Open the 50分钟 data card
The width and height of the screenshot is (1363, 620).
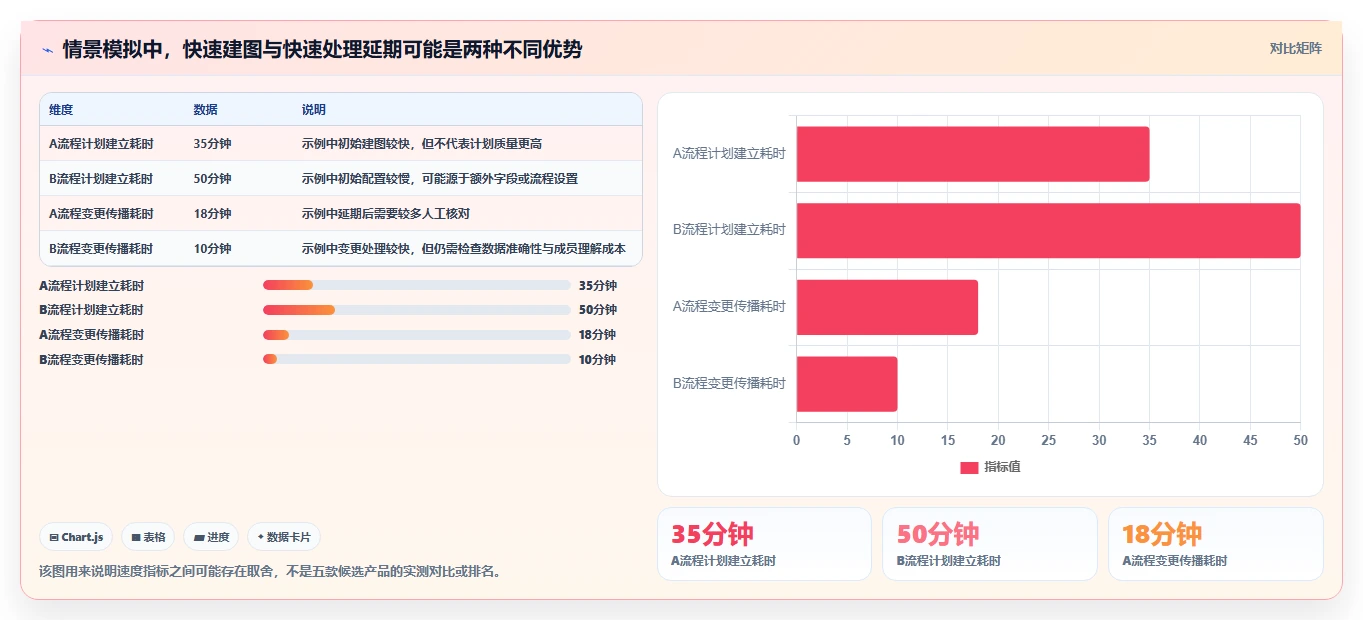click(990, 544)
